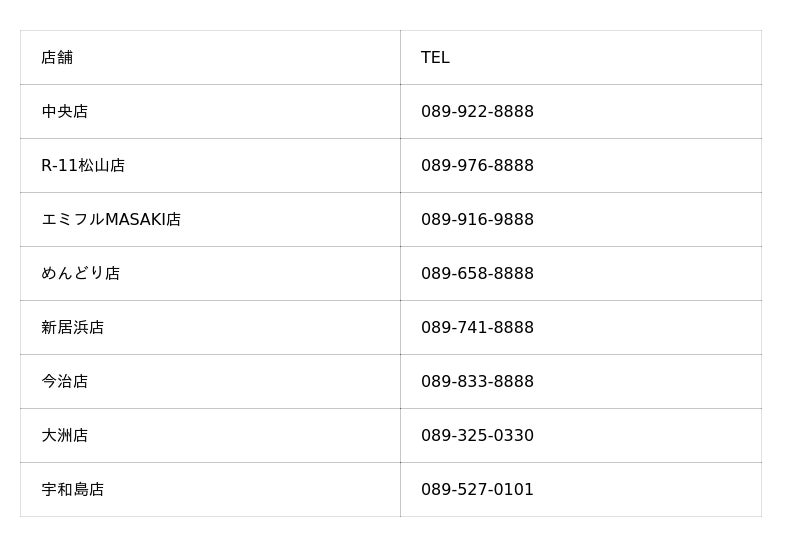800x547 pixels.
Task: Click phone number 089-922-8888
Action: pyautogui.click(x=477, y=112)
